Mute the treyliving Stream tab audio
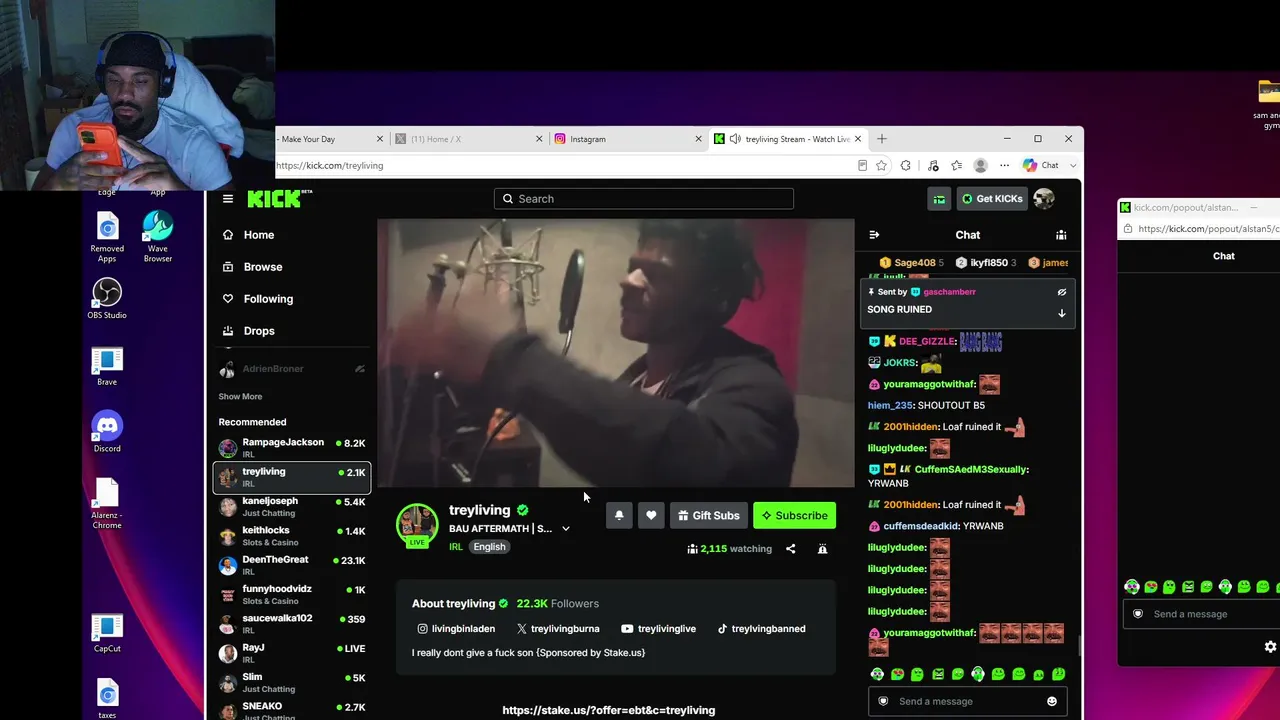 pyautogui.click(x=735, y=139)
